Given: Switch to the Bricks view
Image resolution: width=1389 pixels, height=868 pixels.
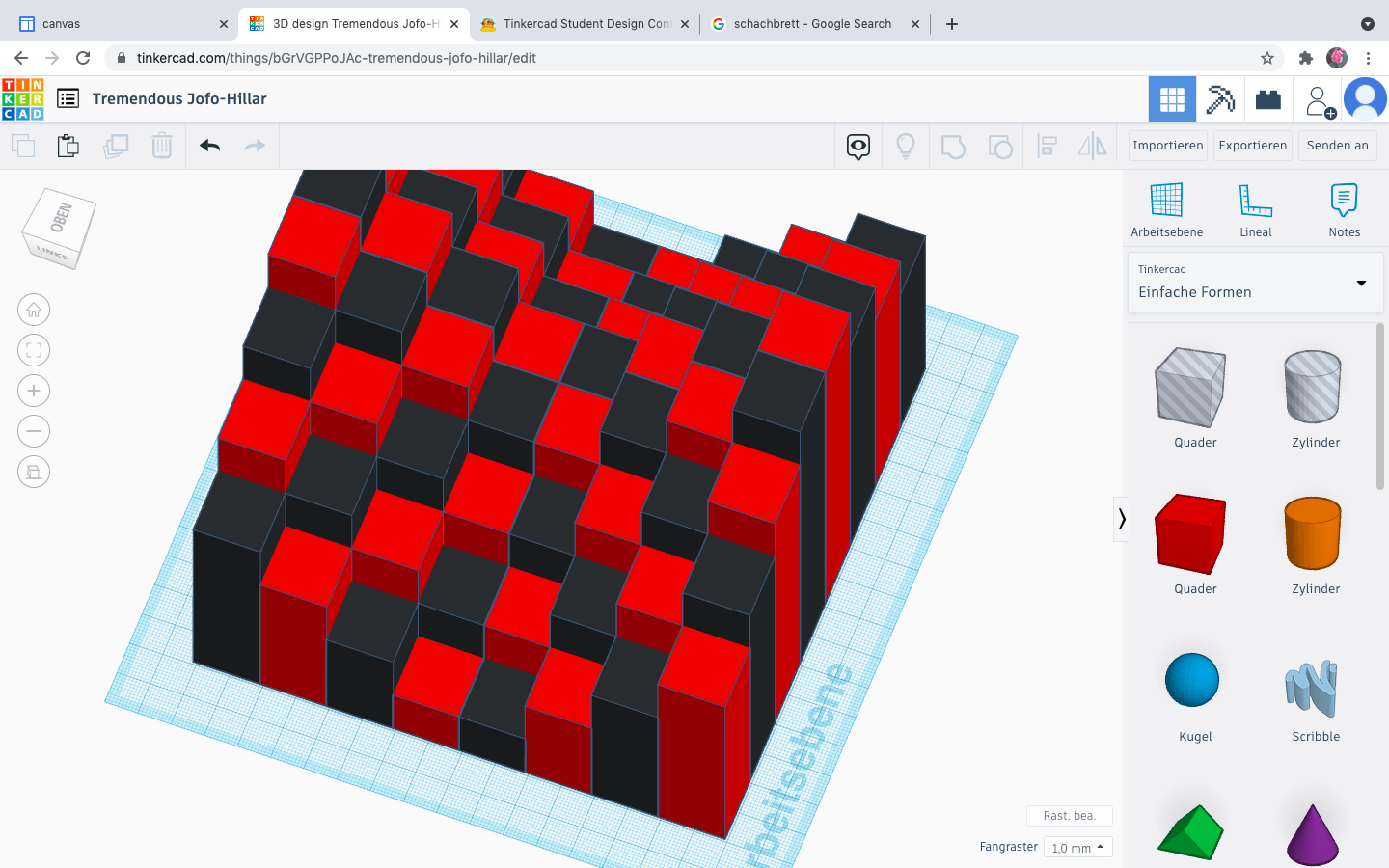Looking at the screenshot, I should 1268,99.
